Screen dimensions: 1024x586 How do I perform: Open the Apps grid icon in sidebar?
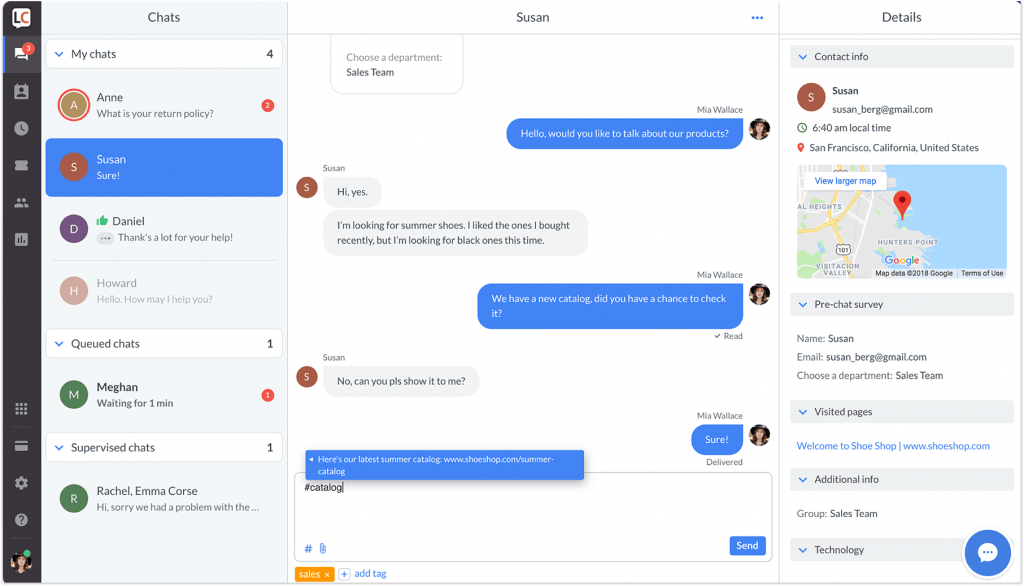[x=21, y=409]
